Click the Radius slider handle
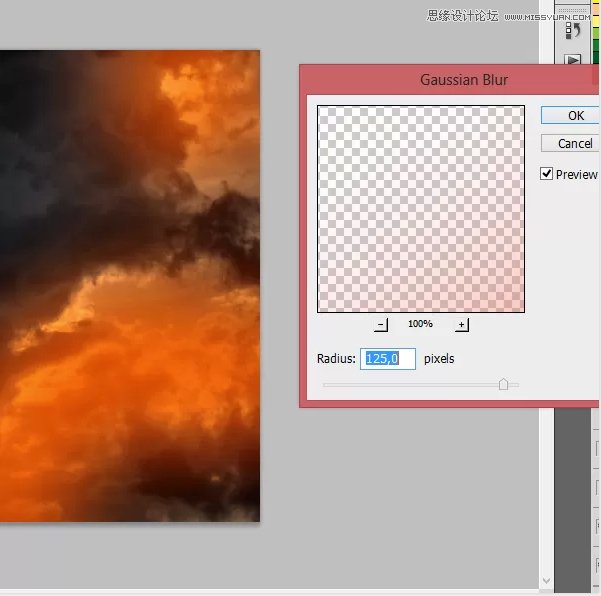The height and width of the screenshot is (596, 601). 503,384
